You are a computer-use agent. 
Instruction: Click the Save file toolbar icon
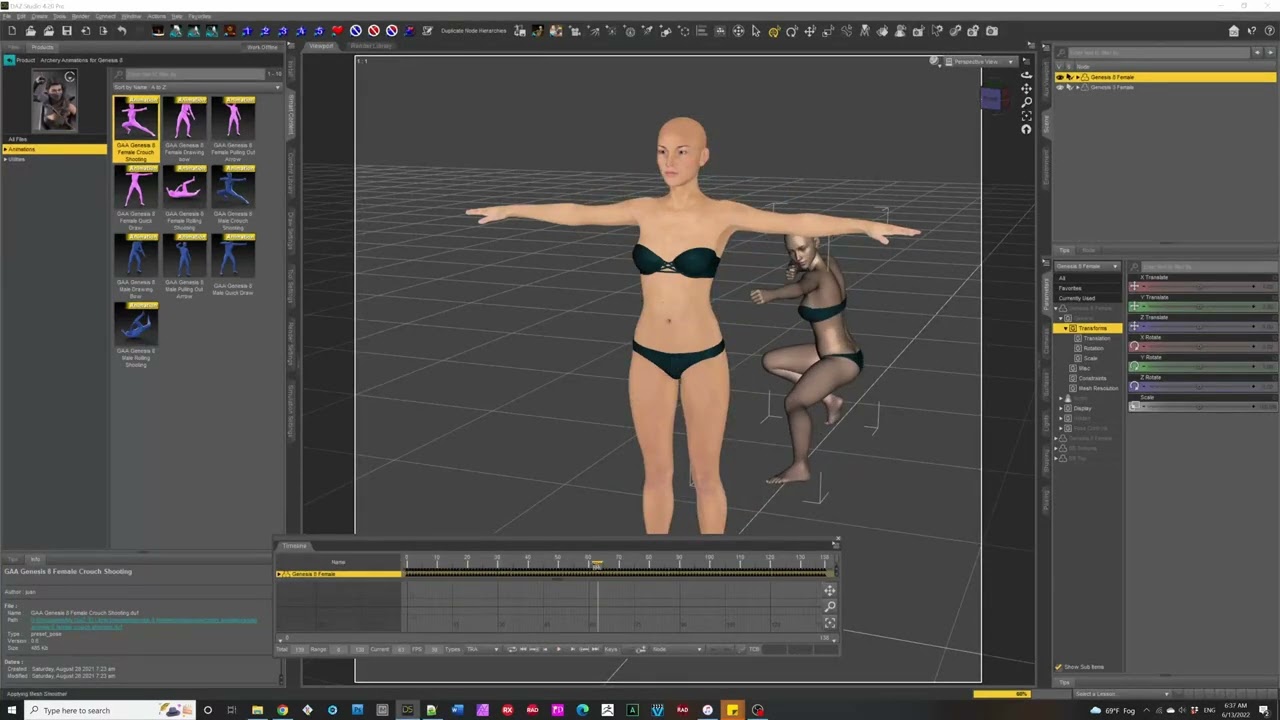click(x=67, y=31)
